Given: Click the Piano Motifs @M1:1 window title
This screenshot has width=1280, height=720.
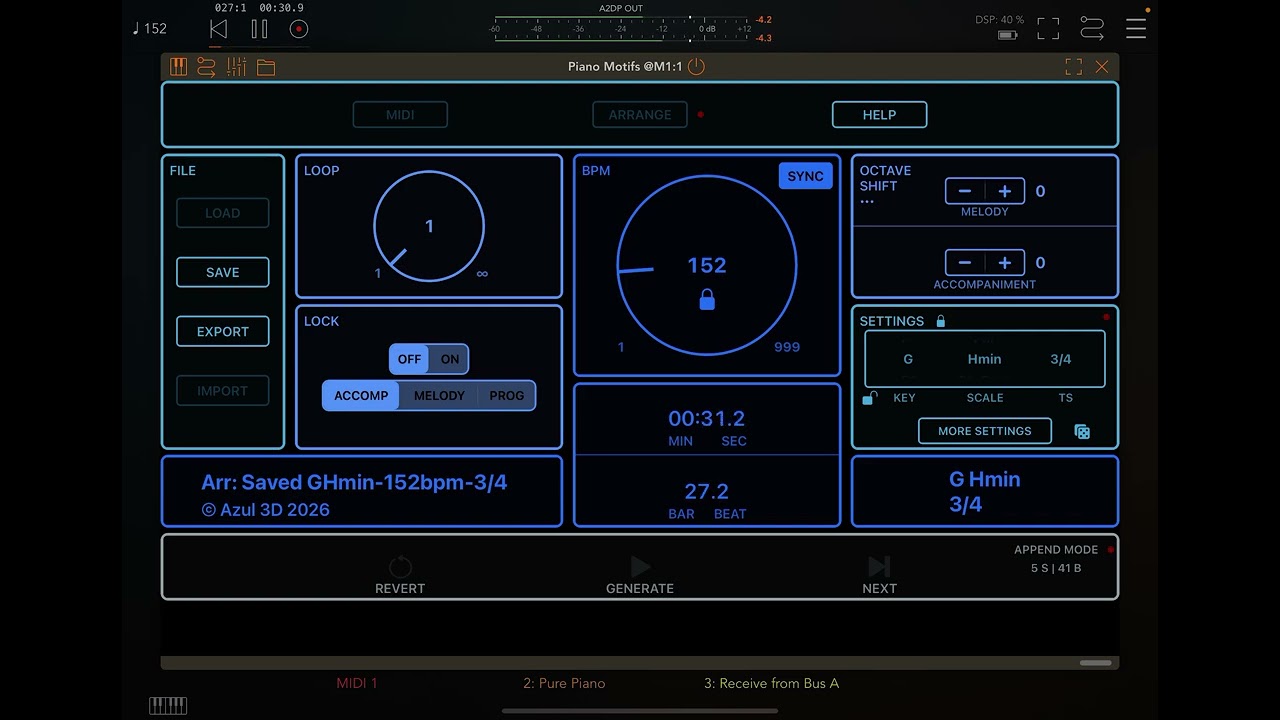Looking at the screenshot, I should 625,67.
